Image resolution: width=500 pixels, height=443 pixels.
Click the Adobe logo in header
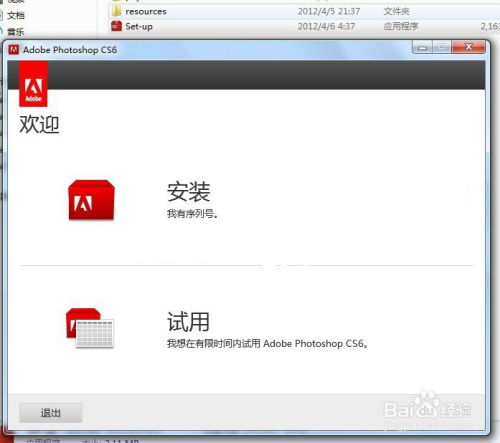(33, 84)
